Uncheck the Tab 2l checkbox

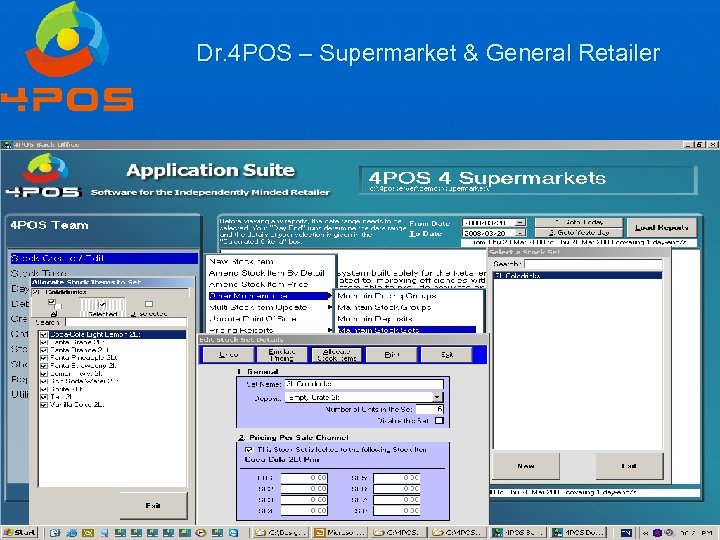click(x=44, y=397)
